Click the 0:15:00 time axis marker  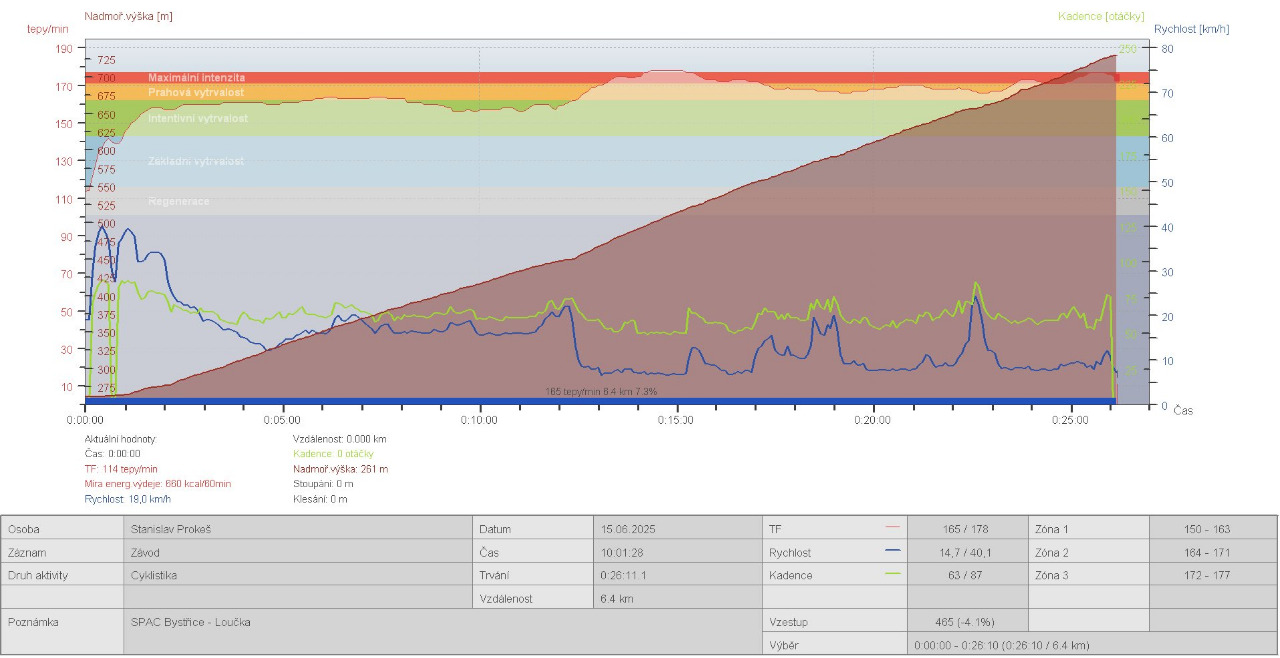pos(676,420)
